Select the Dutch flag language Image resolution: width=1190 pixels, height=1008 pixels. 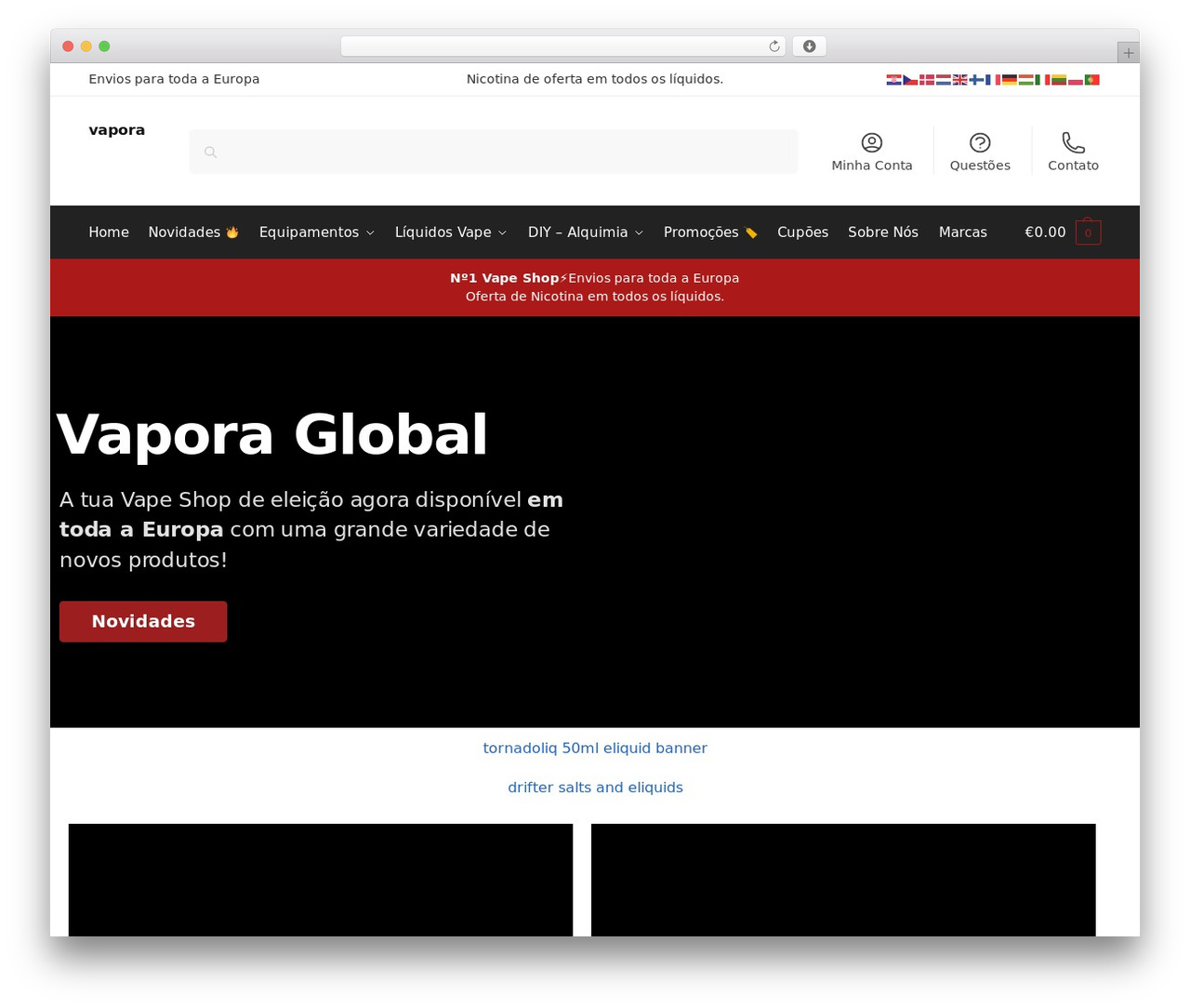[x=944, y=80]
